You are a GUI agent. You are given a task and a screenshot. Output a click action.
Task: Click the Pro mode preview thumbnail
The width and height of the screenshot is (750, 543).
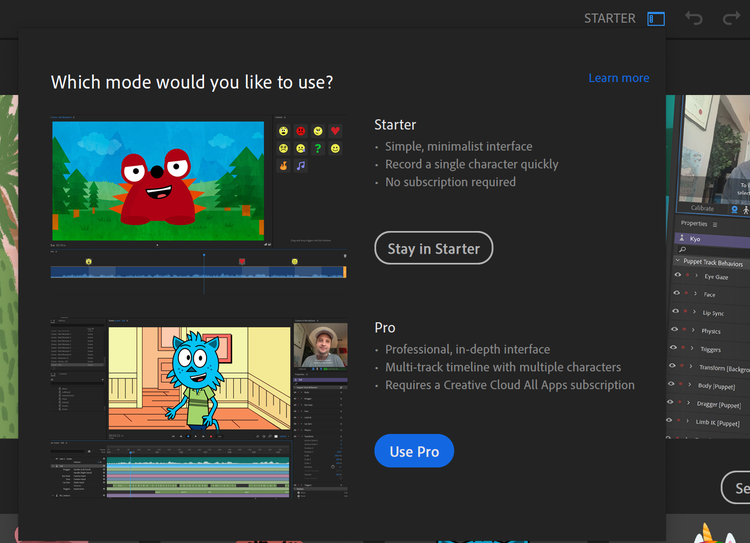pyautogui.click(x=199, y=409)
